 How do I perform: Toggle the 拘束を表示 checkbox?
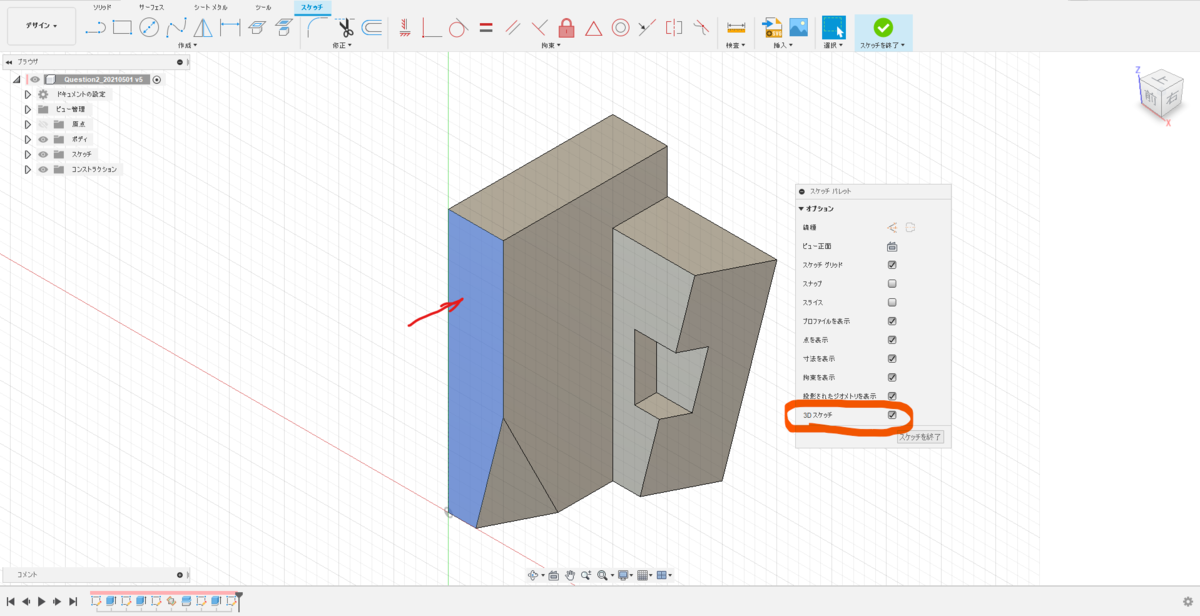click(x=892, y=377)
